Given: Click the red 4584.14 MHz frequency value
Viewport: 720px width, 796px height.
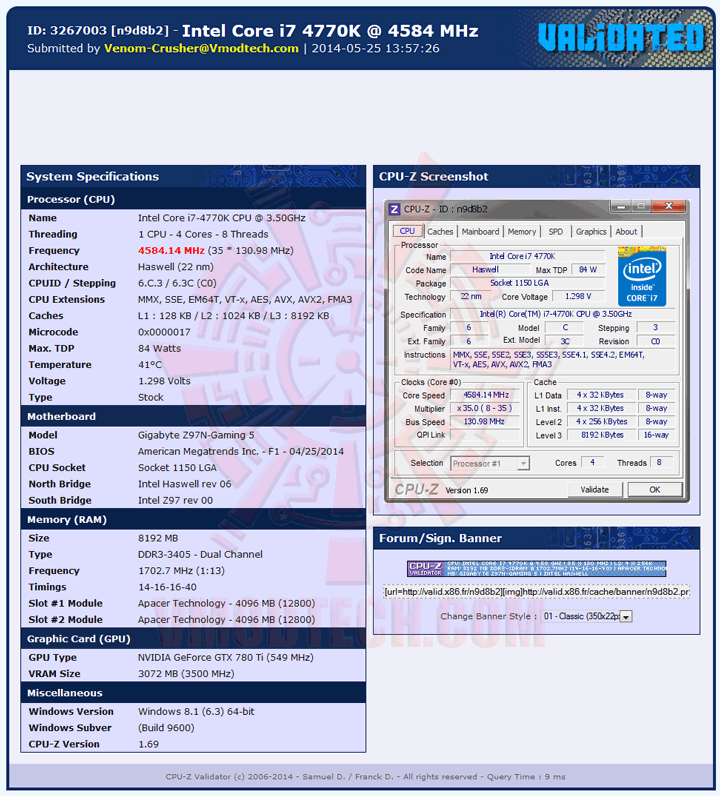Looking at the screenshot, I should [x=171, y=250].
